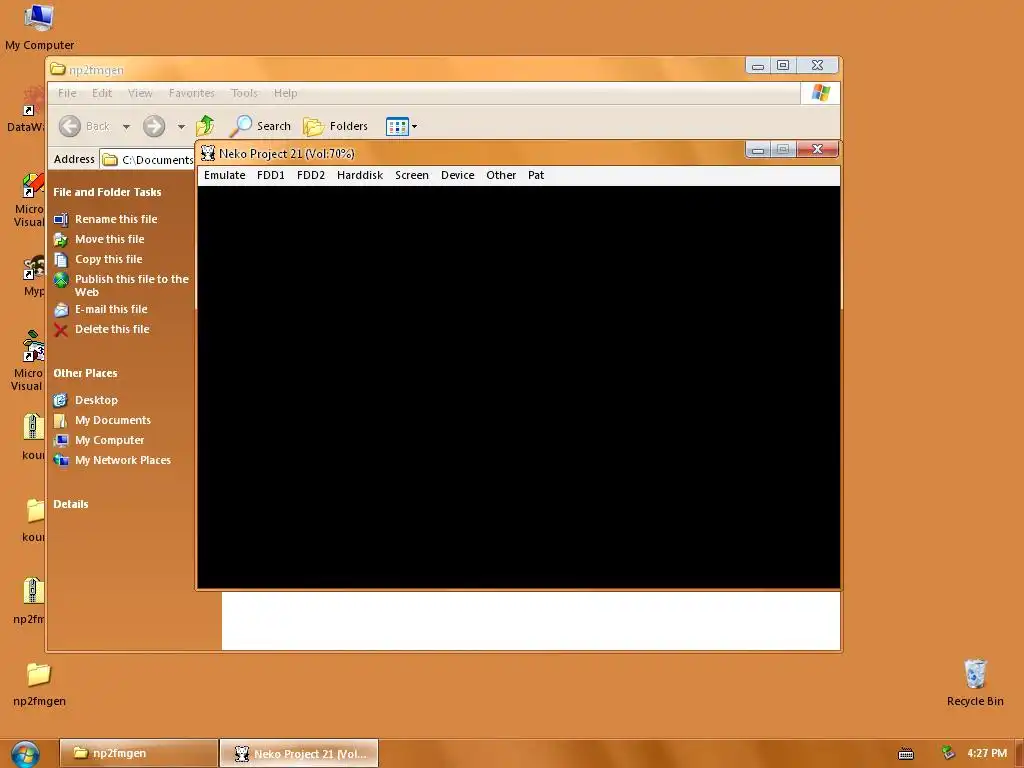Select the np2fmgen folder on desktop
The width and height of the screenshot is (1024, 768).
pos(39,684)
